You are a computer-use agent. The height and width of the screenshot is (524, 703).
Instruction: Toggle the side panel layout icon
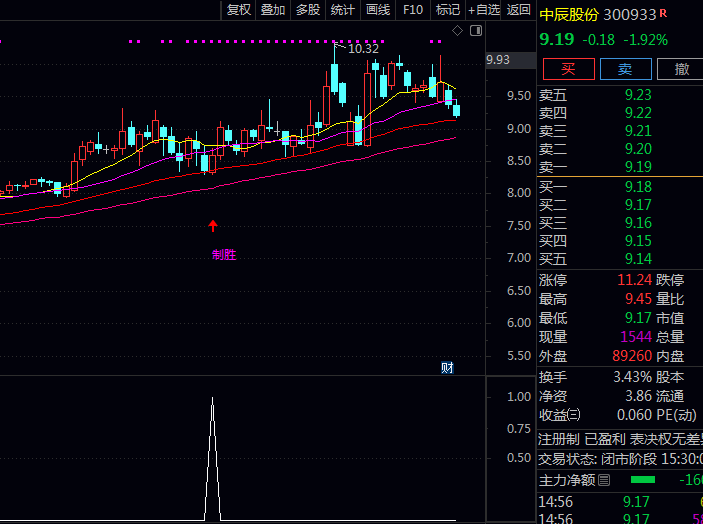(x=476, y=30)
